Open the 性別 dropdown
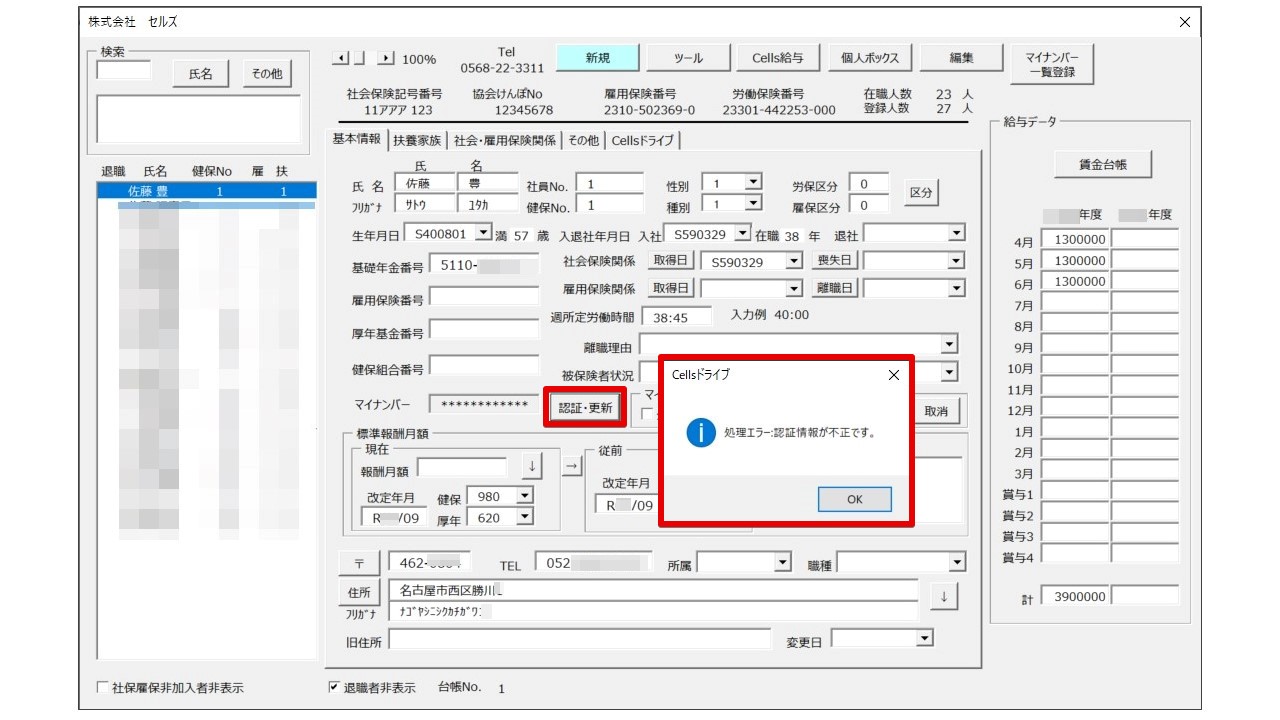This screenshot has width=1280, height=720. 754,182
